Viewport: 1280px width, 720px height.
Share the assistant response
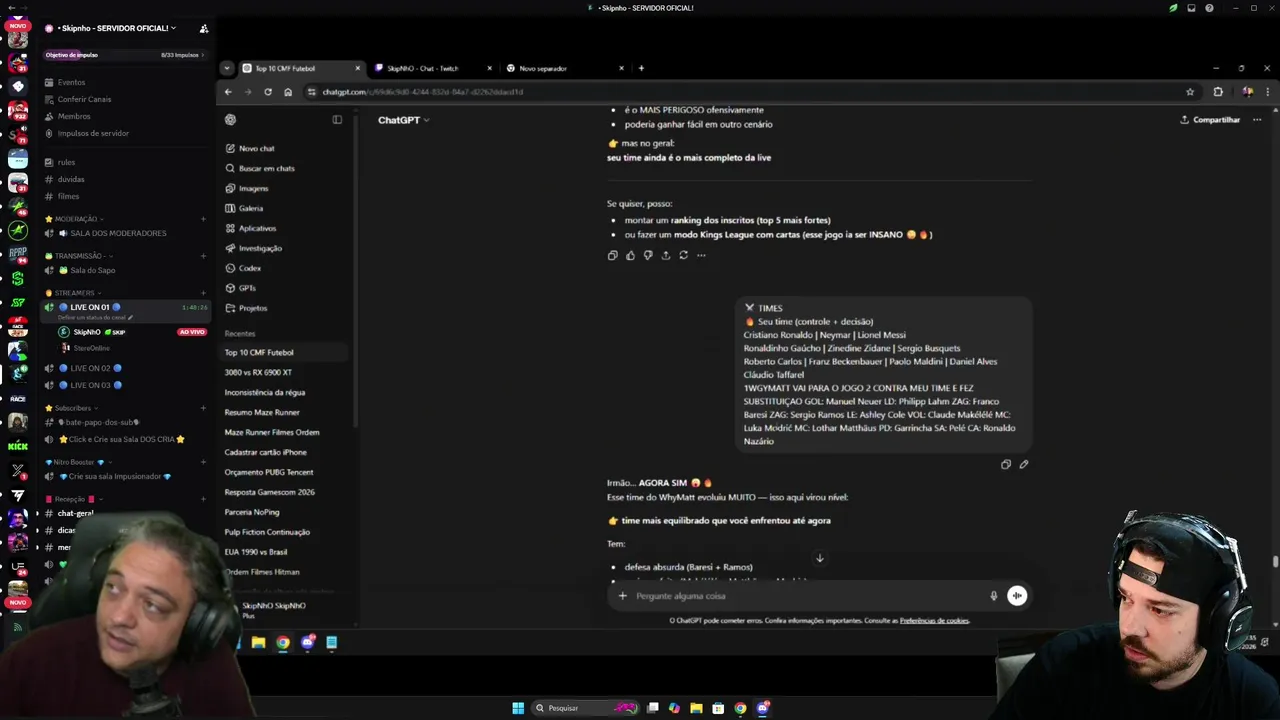click(666, 255)
